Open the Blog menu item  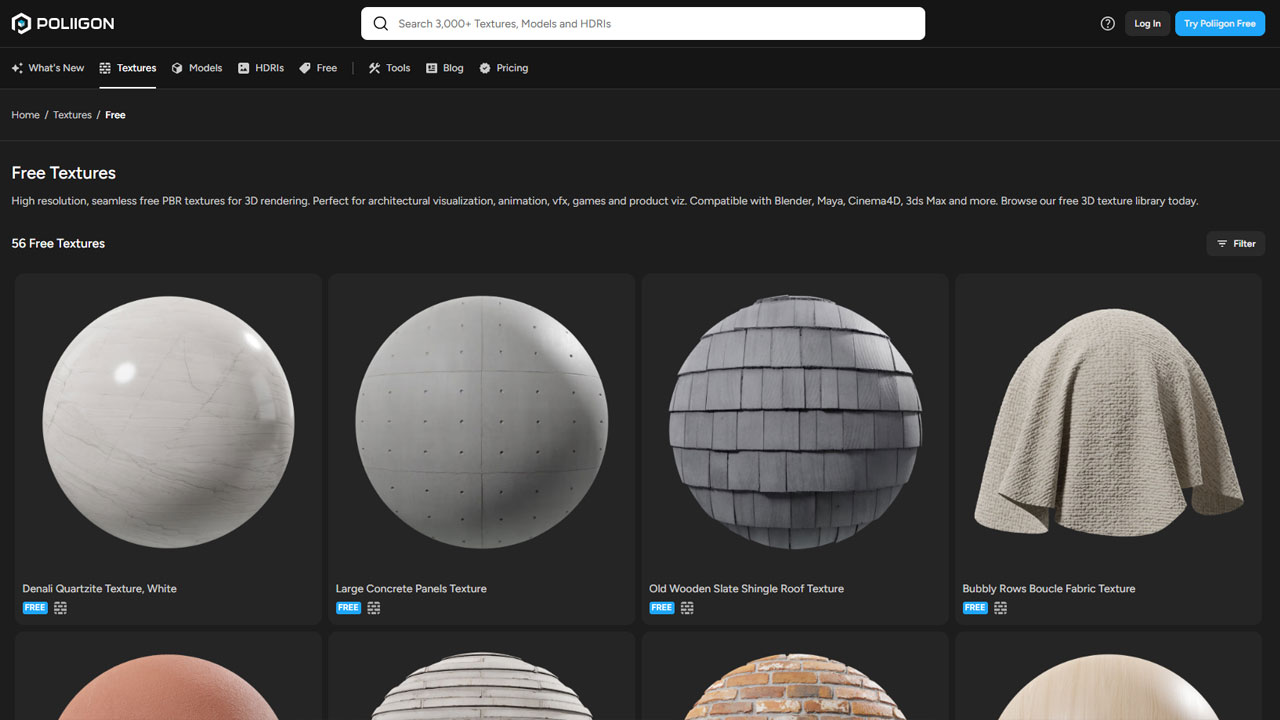(445, 68)
